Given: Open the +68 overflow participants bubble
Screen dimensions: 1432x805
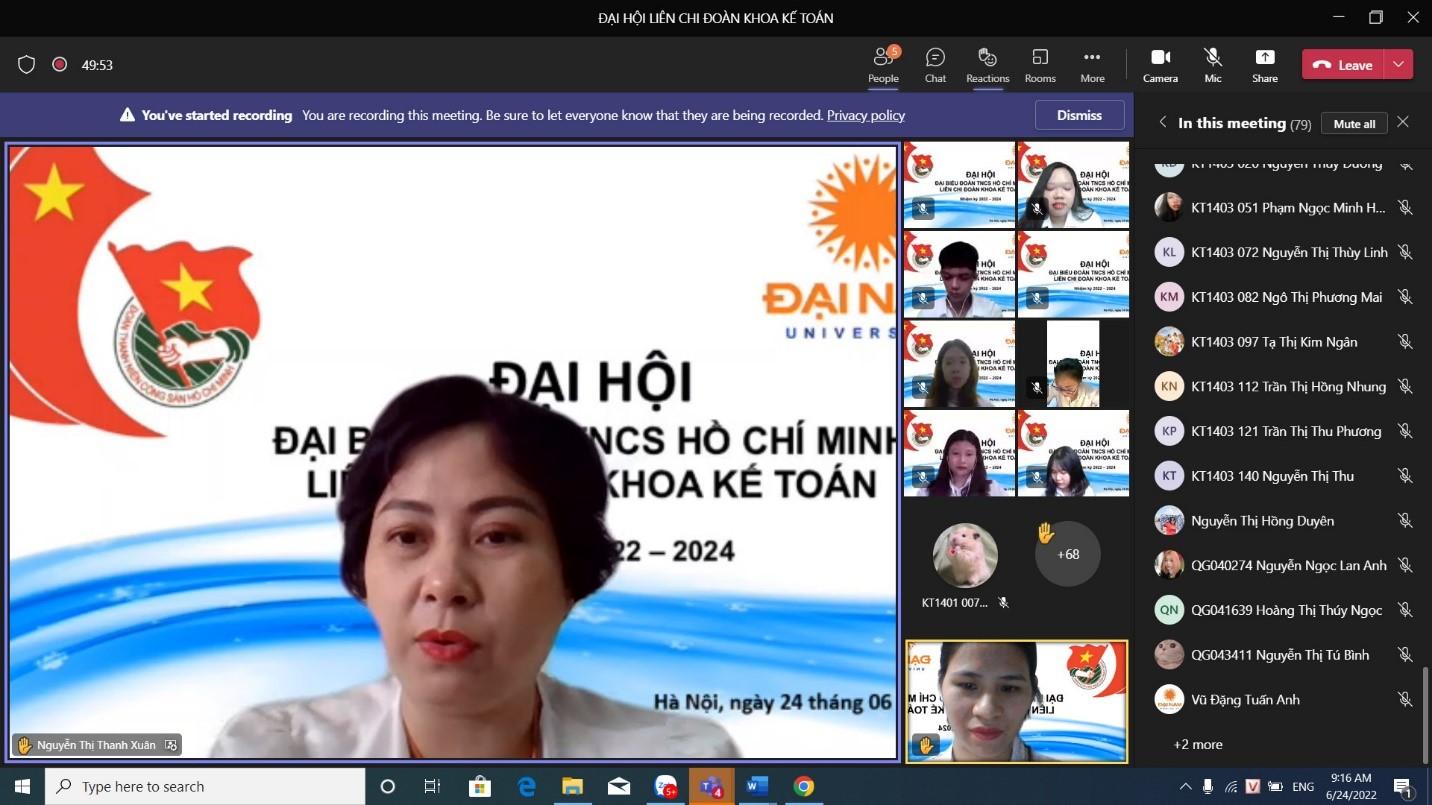Looking at the screenshot, I should [x=1068, y=553].
